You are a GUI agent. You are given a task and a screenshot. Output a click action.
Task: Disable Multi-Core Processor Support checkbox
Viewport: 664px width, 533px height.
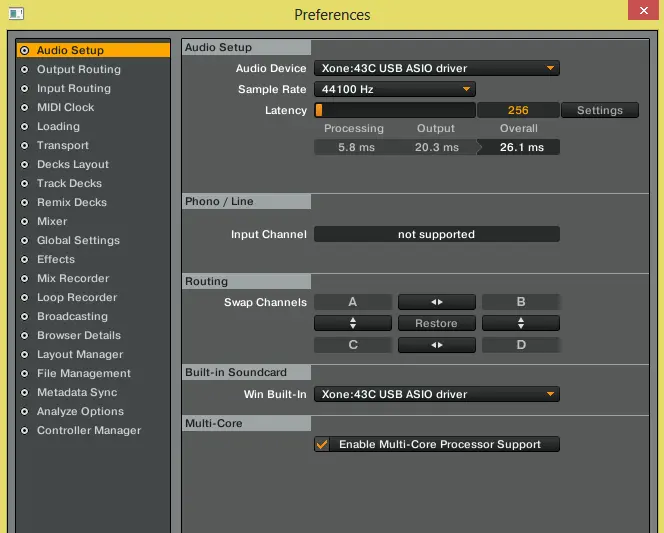(322, 445)
